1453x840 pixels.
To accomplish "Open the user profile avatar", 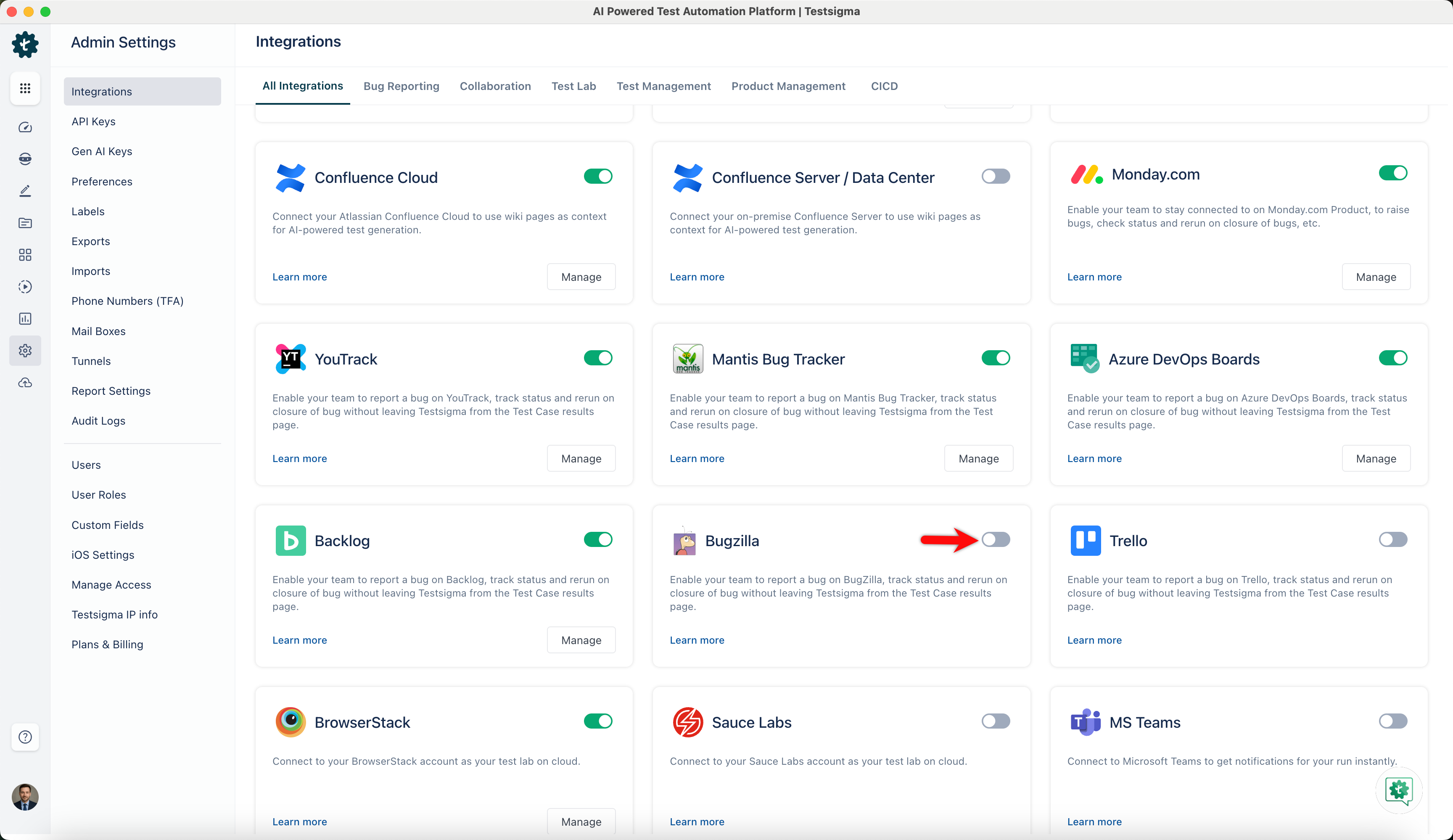I will [x=25, y=797].
